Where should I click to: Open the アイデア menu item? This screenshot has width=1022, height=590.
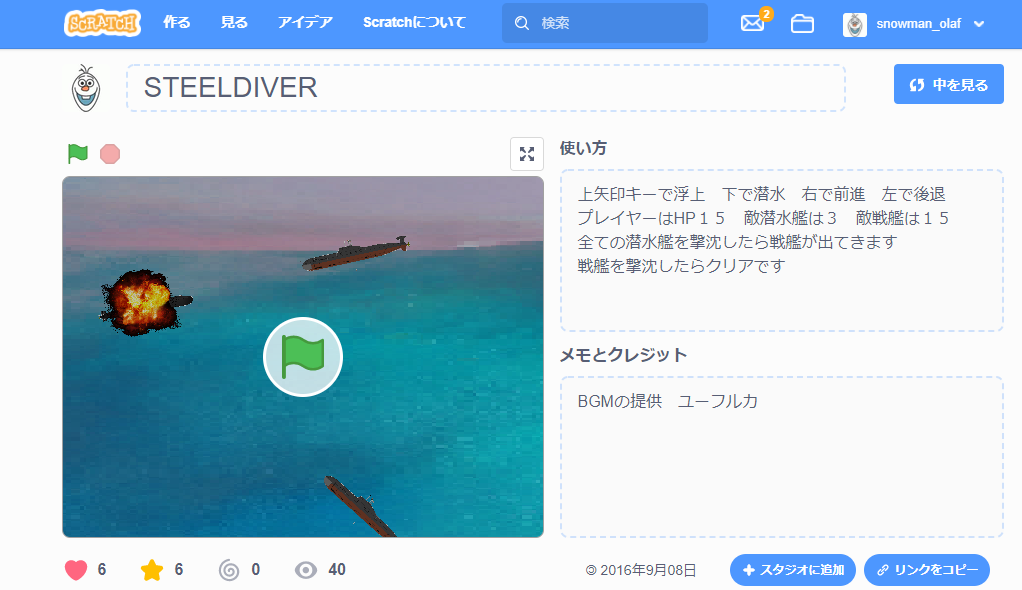point(305,23)
